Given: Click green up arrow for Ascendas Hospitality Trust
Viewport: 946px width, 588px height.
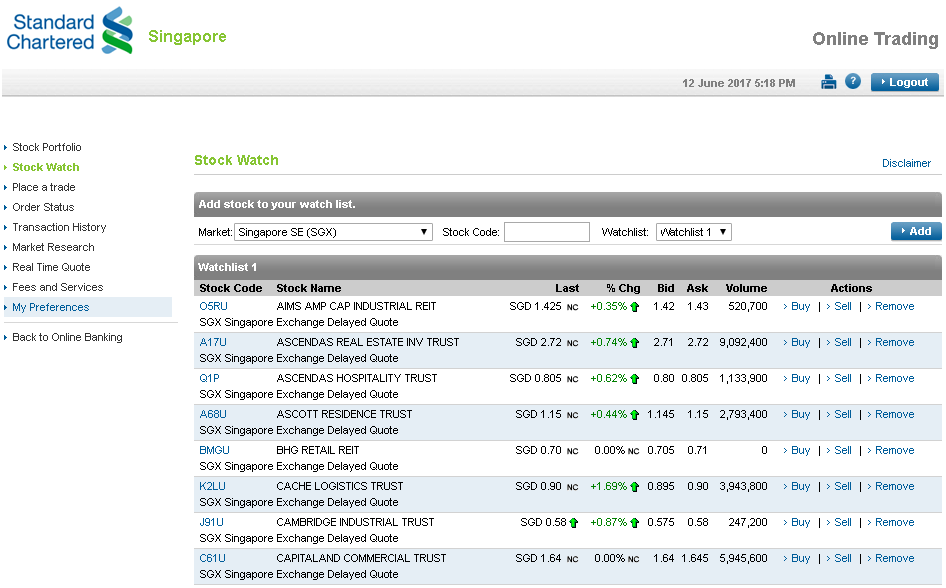Looking at the screenshot, I should point(634,379).
